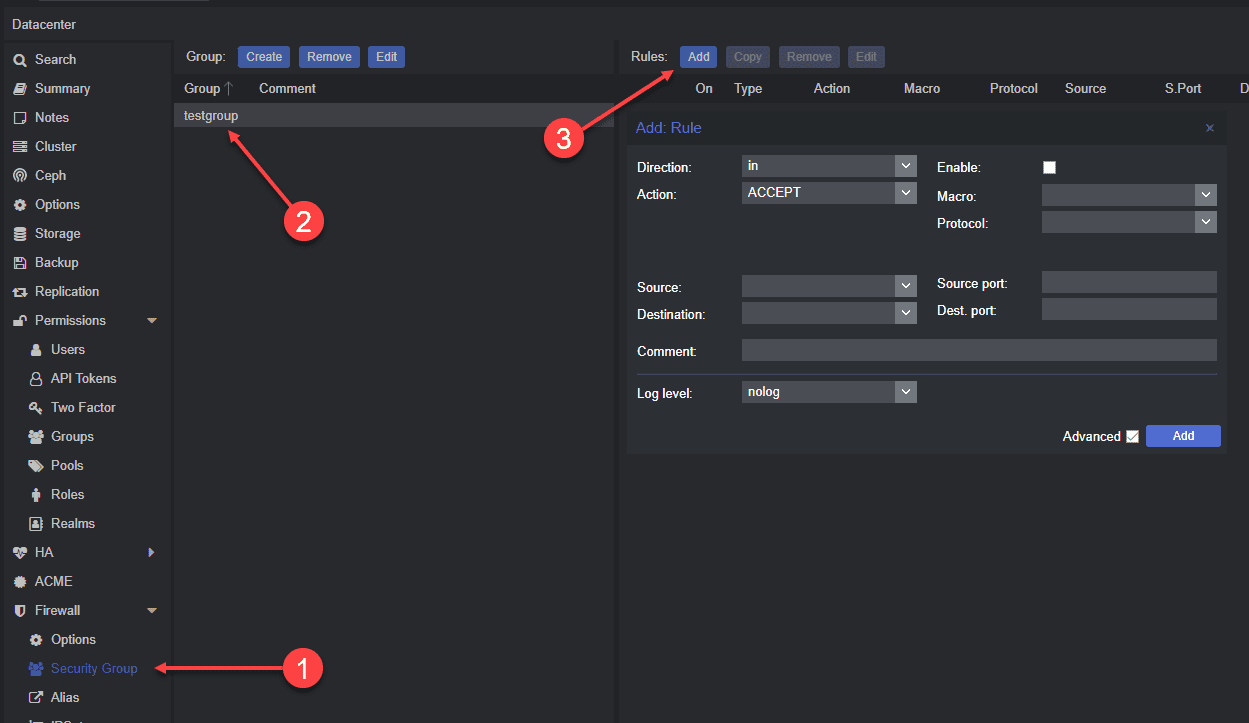This screenshot has width=1249, height=723.
Task: Close the Add: Rule dialog
Action: tap(1209, 128)
